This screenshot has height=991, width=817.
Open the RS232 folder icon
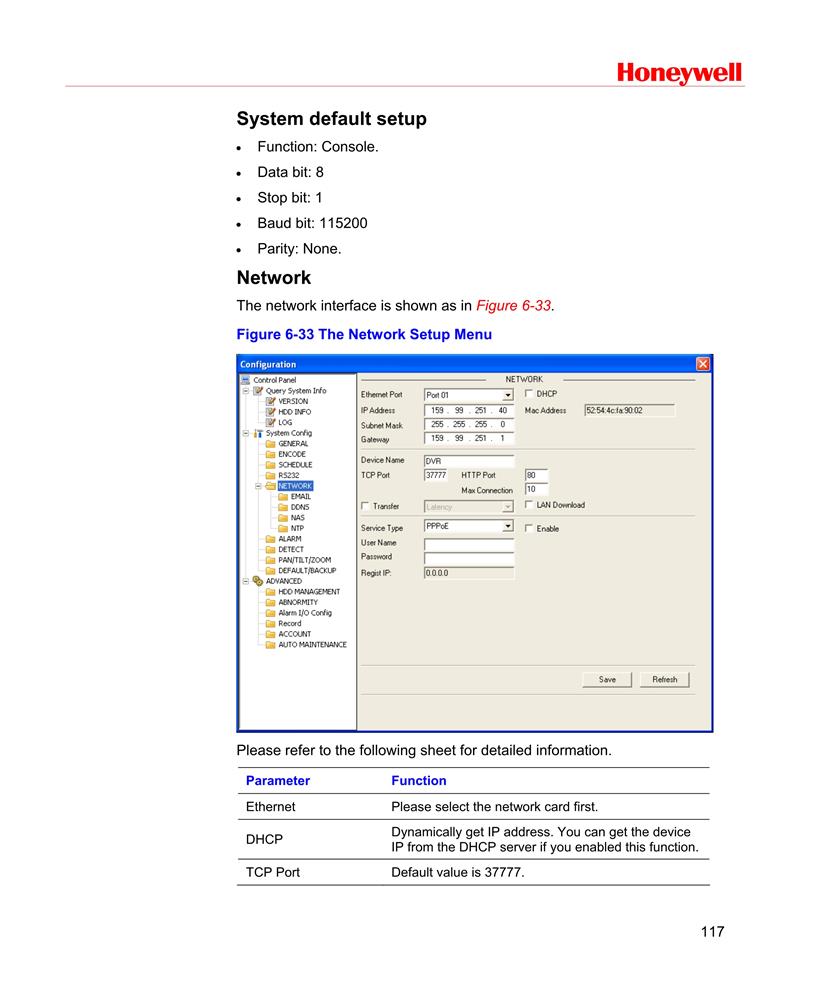click(270, 475)
